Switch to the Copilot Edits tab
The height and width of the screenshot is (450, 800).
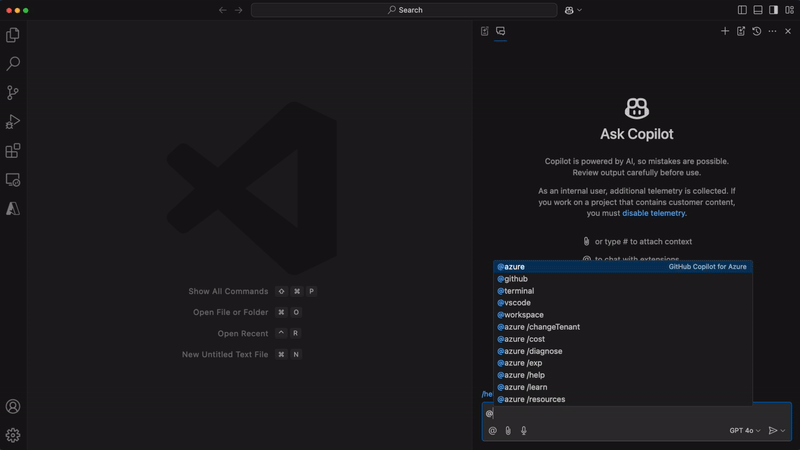click(485, 31)
